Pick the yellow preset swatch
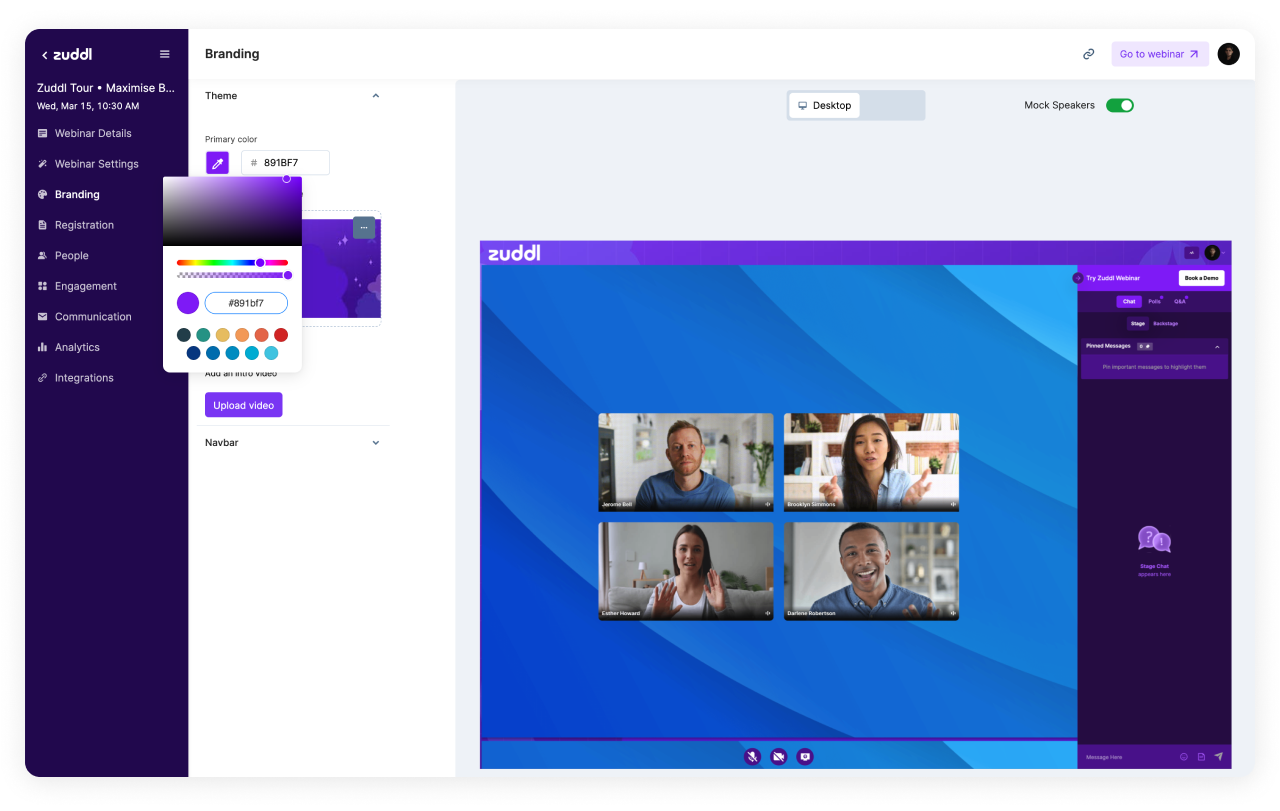1280x811 pixels. [x=223, y=335]
